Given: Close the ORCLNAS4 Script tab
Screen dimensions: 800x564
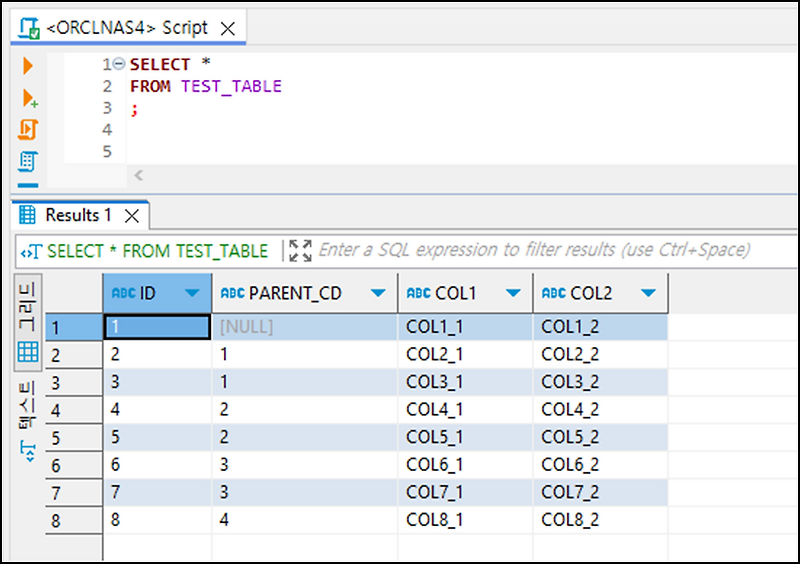Looking at the screenshot, I should click(x=228, y=29).
